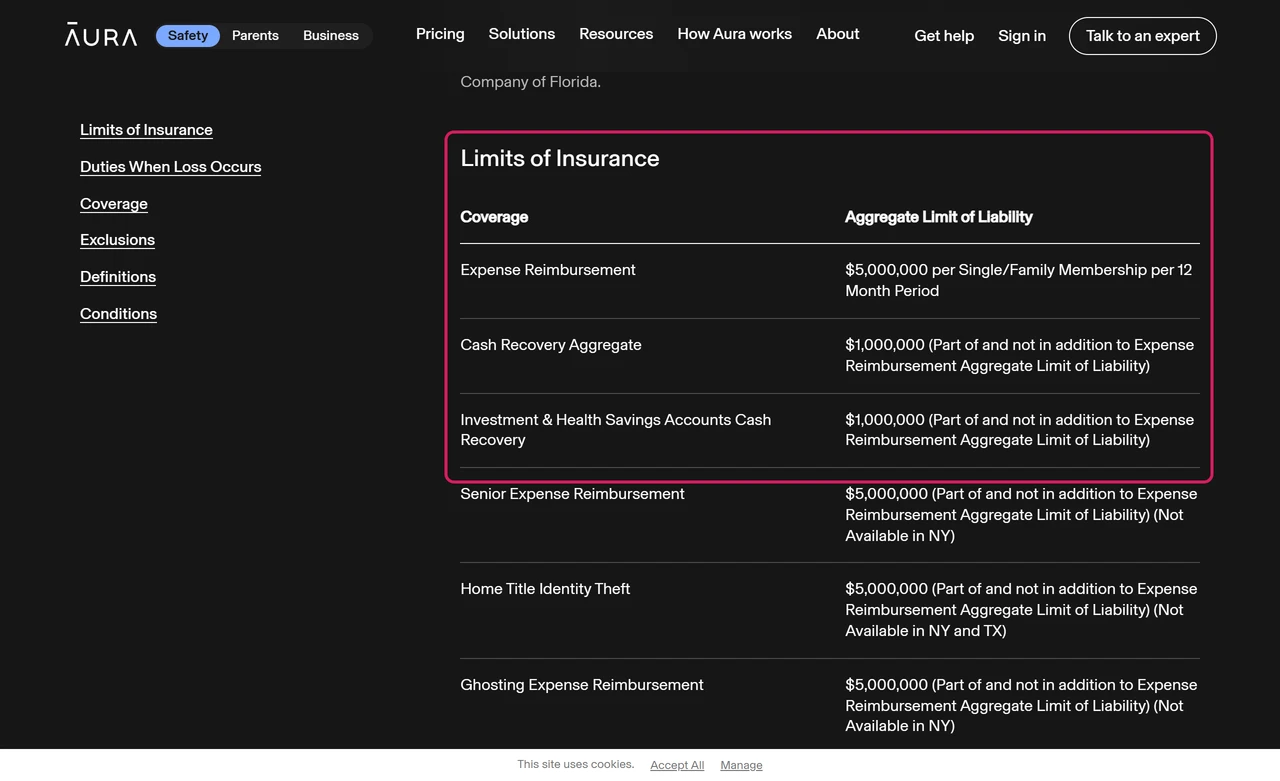The width and height of the screenshot is (1280, 781).
Task: Click the Home Title limit value mentioning TX
Action: [x=1021, y=610]
